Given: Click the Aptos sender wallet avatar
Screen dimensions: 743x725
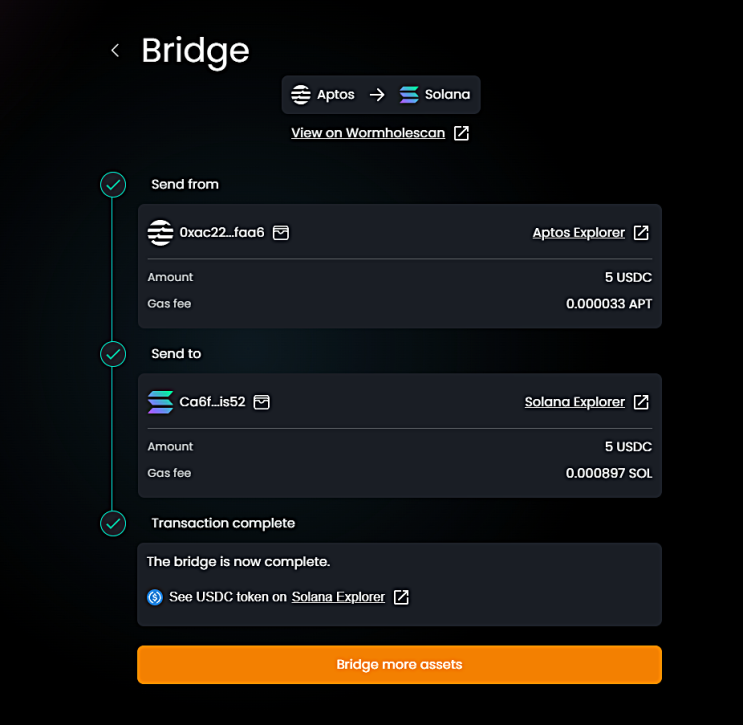Looking at the screenshot, I should point(160,233).
